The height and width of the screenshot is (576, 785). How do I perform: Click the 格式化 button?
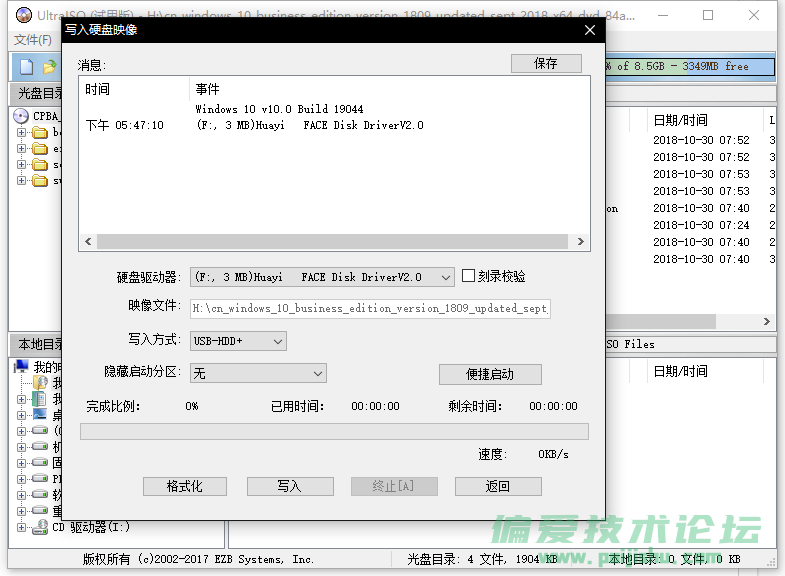tap(184, 486)
